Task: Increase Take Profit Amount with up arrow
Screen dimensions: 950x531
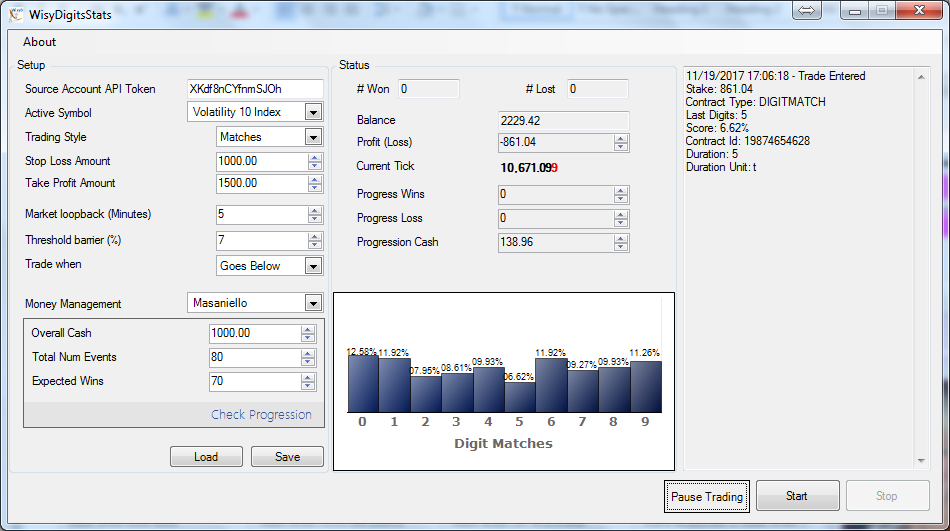Action: [x=314, y=179]
